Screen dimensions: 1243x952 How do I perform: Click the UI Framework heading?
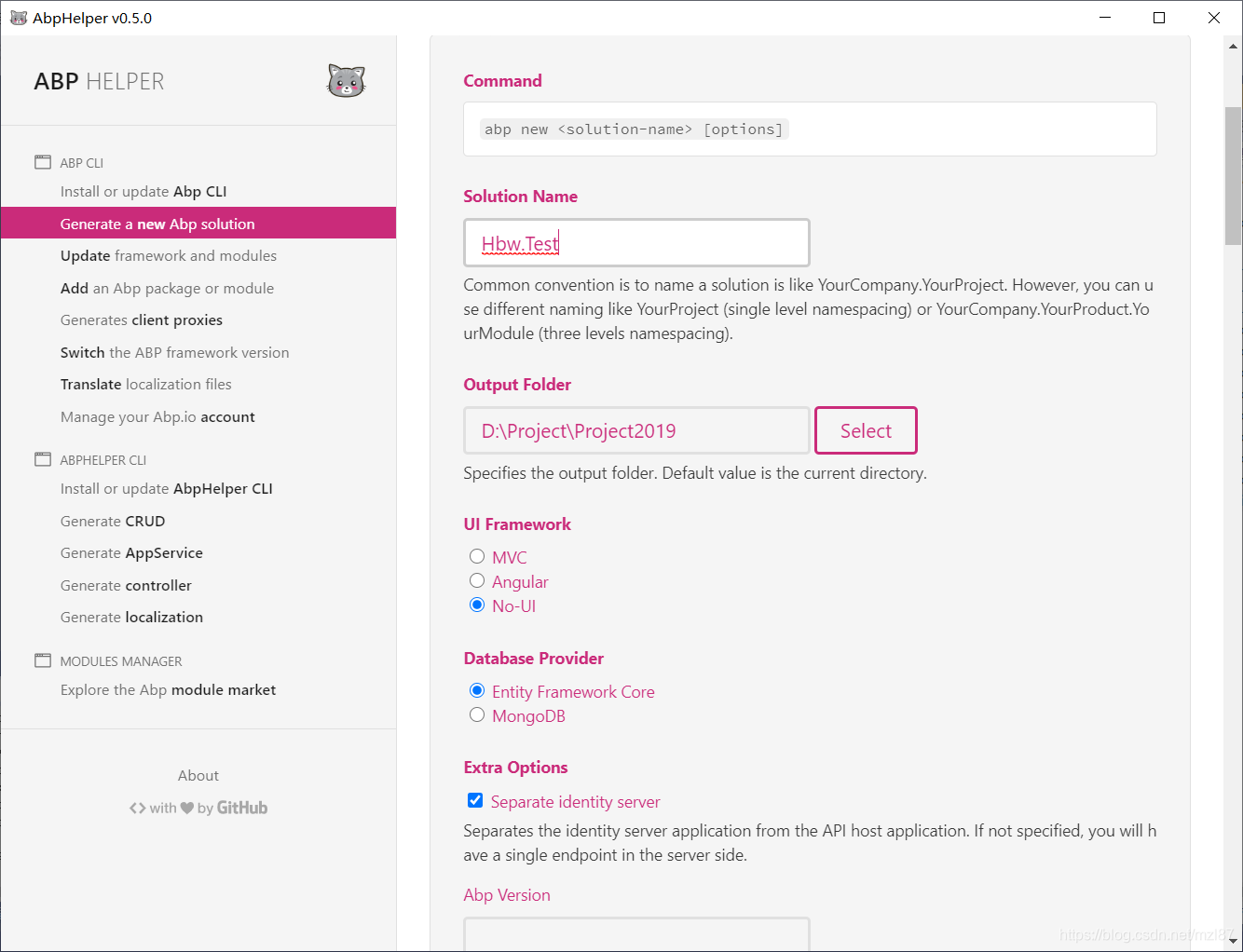point(517,524)
